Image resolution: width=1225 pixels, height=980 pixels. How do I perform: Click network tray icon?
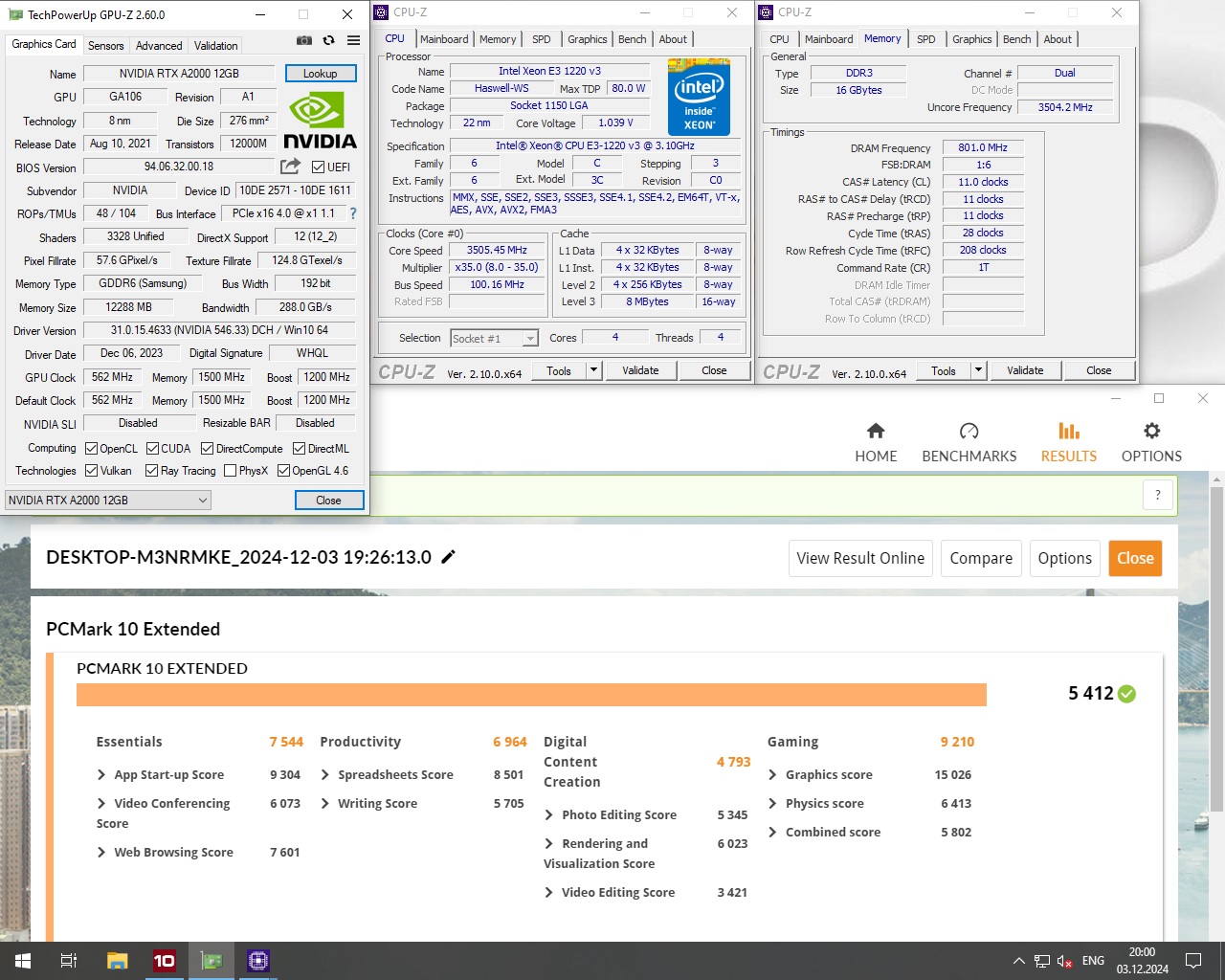[1042, 961]
